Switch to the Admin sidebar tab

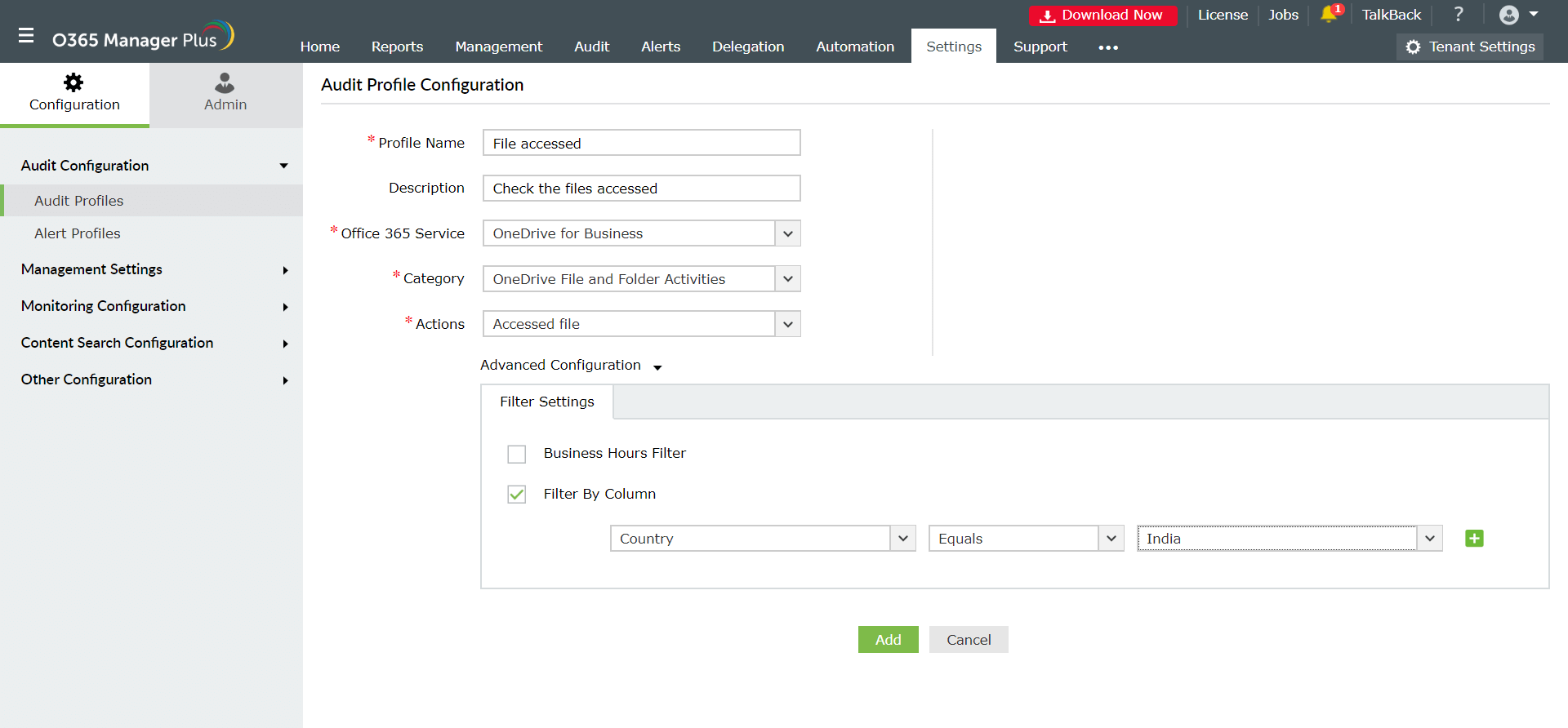click(225, 95)
